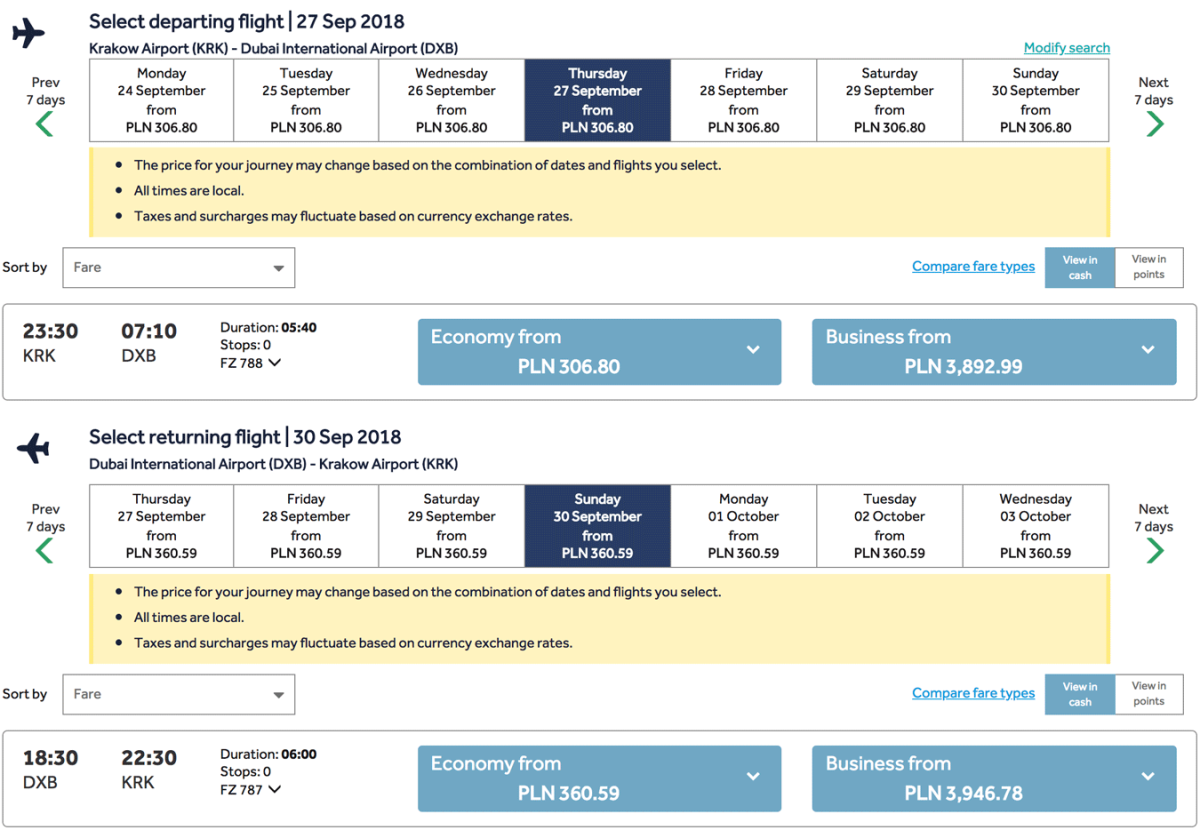Expand flight FZ 788 details
This screenshot has height=830, width=1200.
250,363
